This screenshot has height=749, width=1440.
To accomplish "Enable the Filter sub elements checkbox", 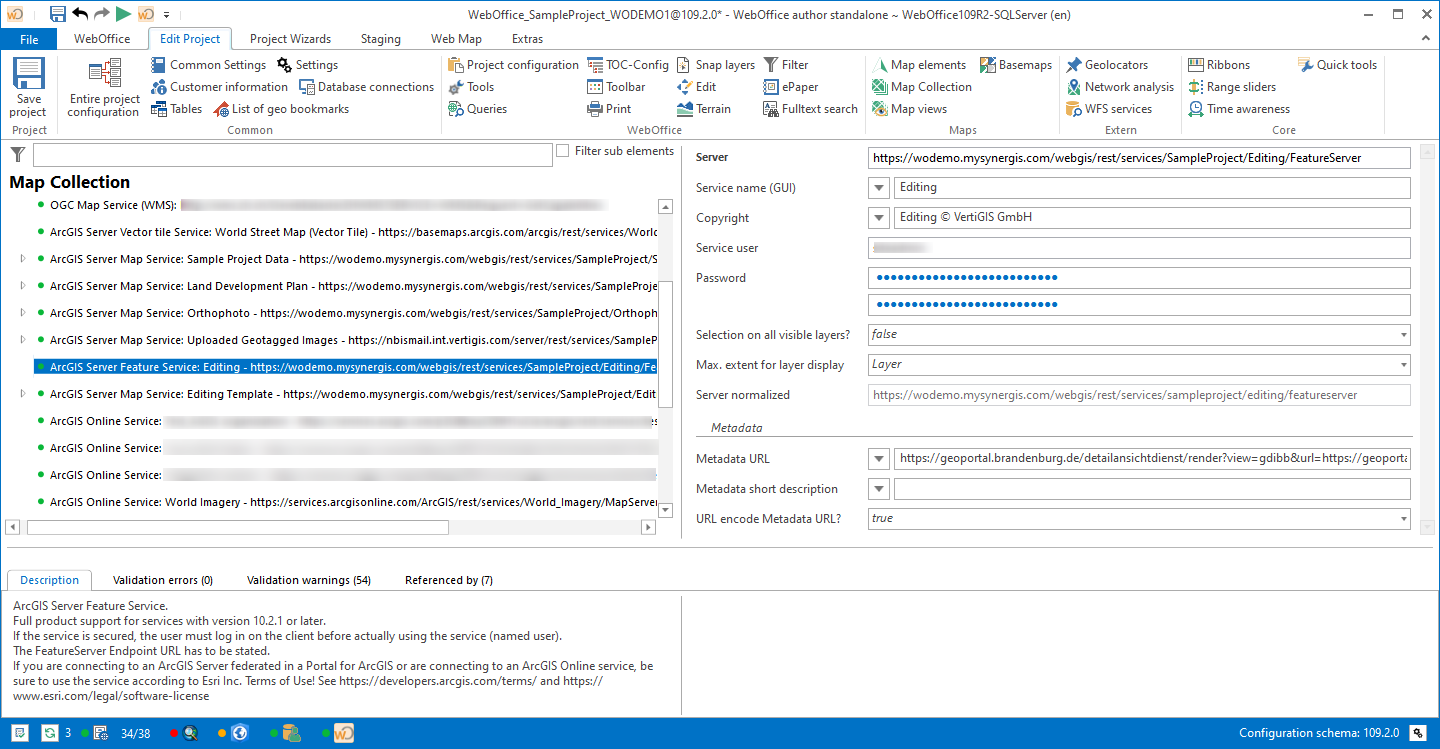I will (x=564, y=151).
